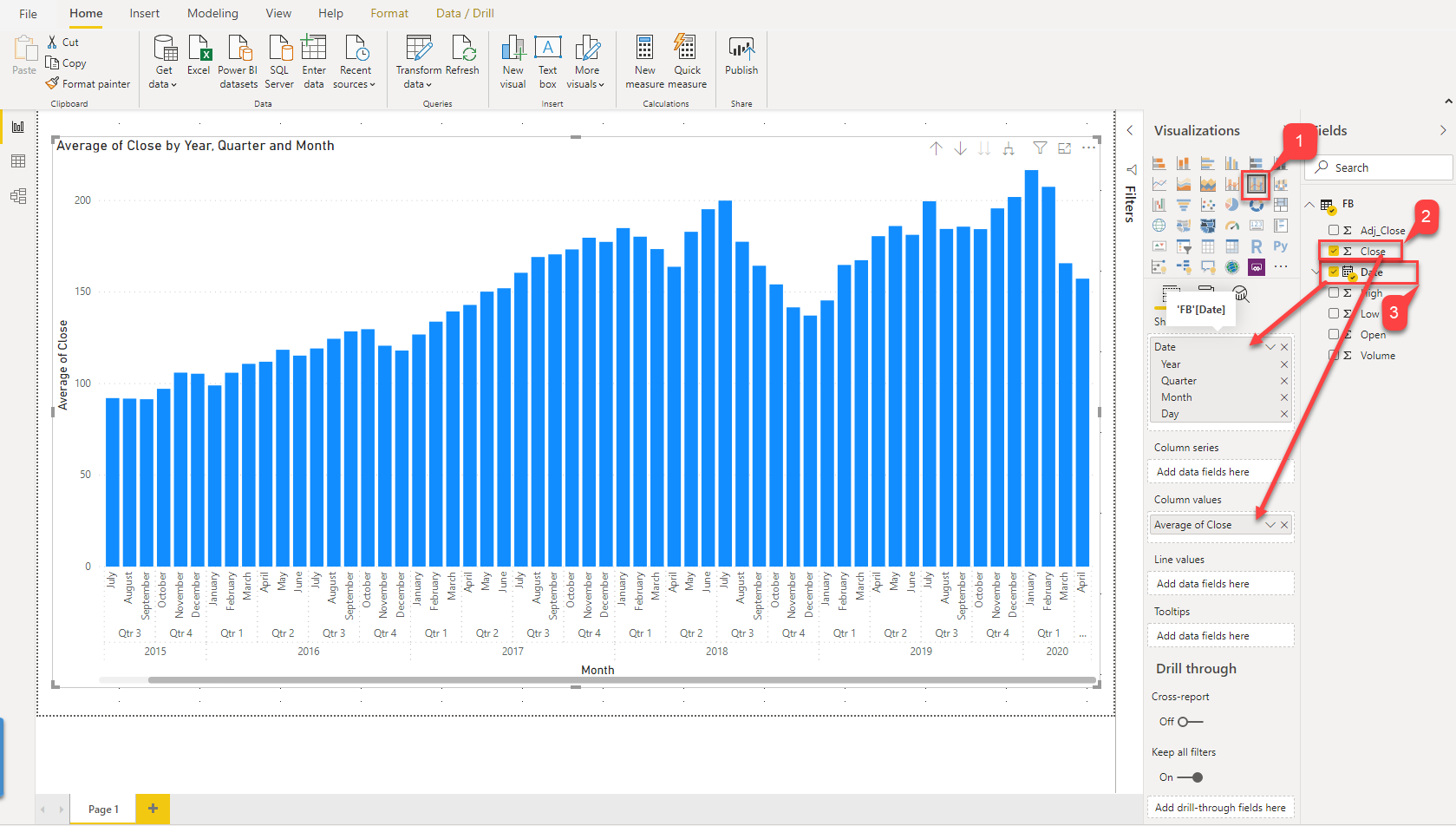Open chart in focus mode

(1065, 148)
